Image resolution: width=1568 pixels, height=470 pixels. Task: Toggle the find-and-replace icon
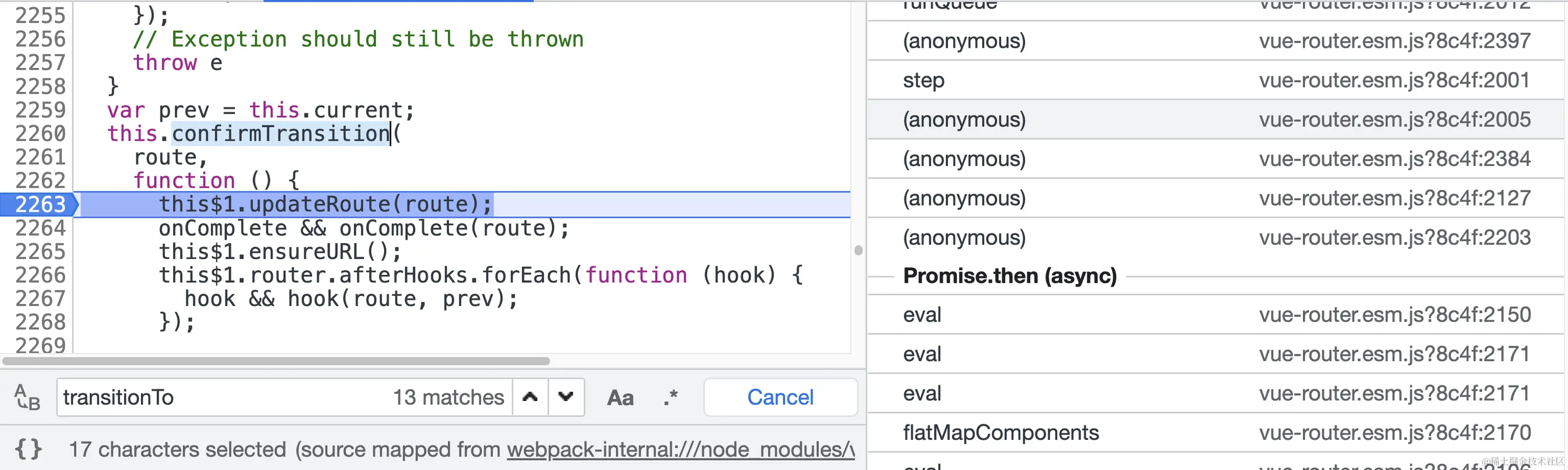(x=27, y=397)
